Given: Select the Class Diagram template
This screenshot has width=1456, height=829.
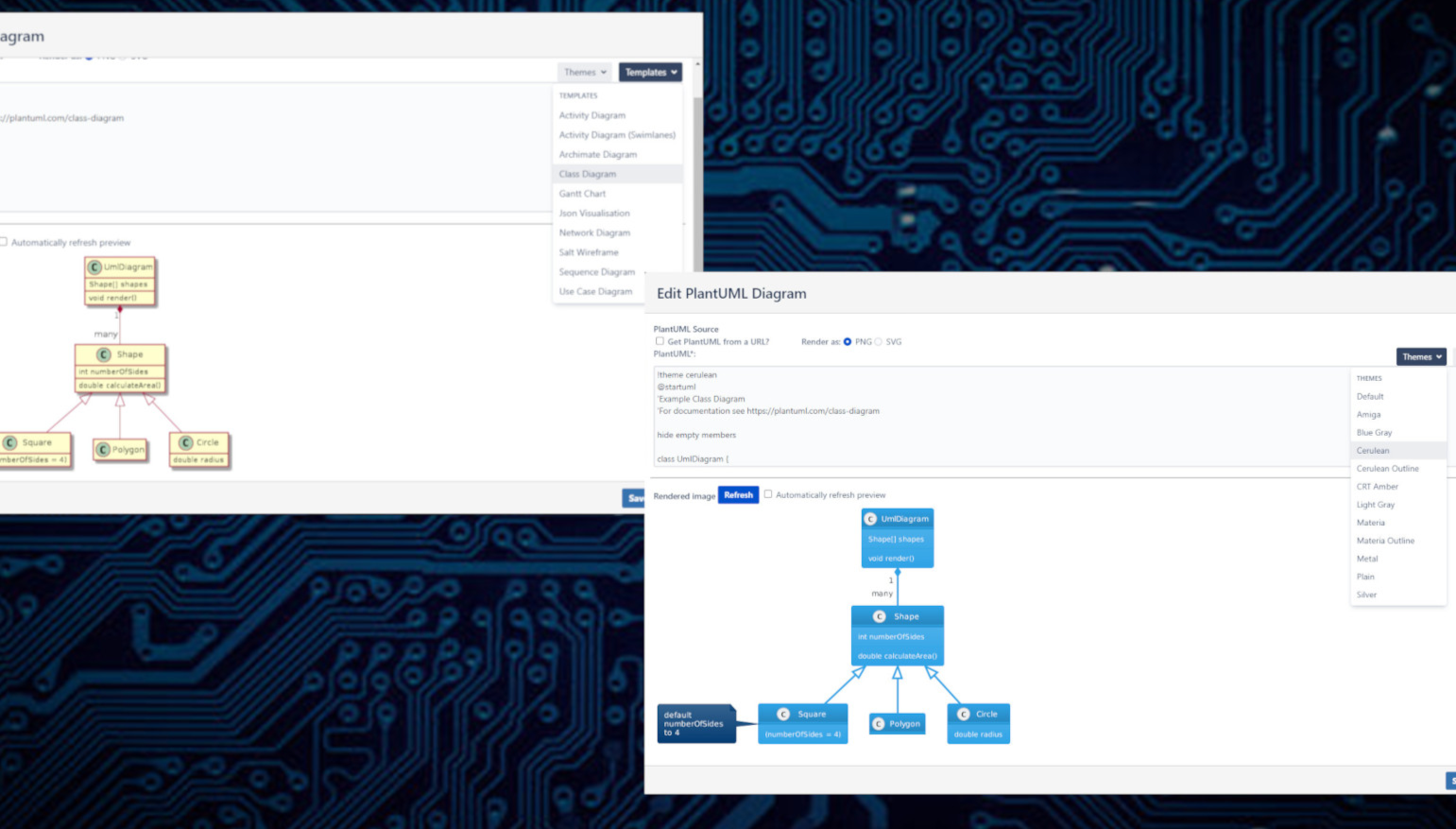Looking at the screenshot, I should click(588, 174).
